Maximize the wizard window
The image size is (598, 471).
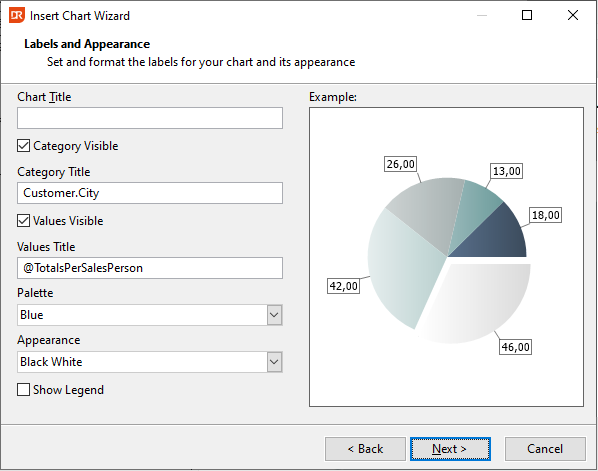527,15
